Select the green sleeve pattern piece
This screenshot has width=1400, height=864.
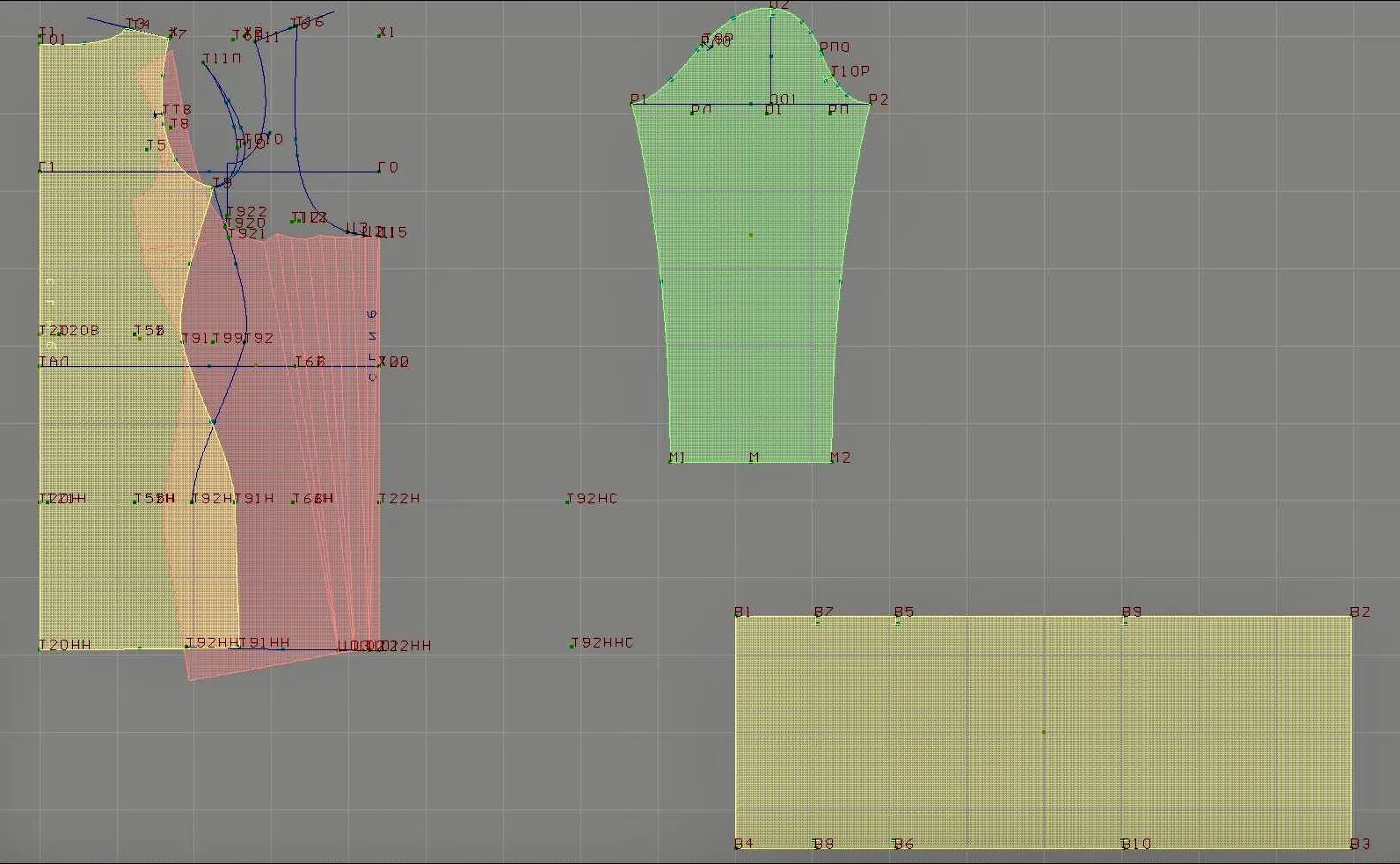(750, 264)
